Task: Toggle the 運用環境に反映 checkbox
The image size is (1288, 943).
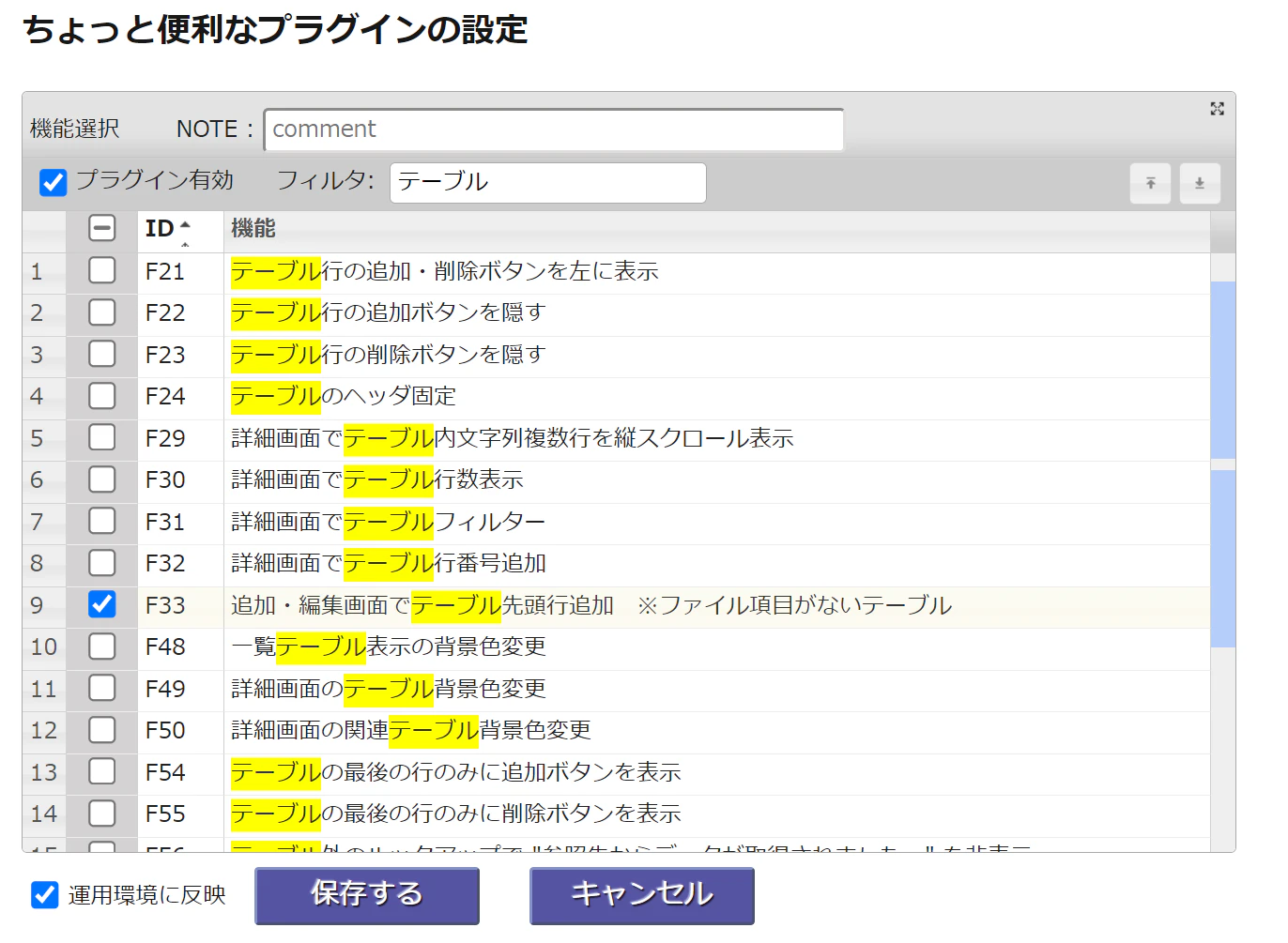Action: coord(44,895)
